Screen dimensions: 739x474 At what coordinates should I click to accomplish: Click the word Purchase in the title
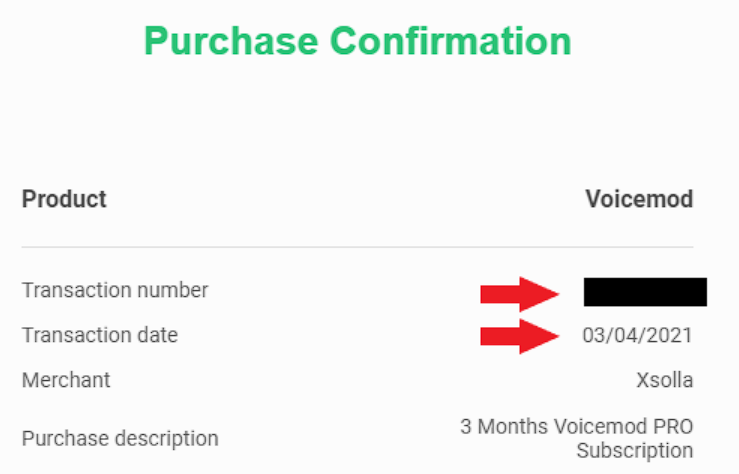(231, 41)
